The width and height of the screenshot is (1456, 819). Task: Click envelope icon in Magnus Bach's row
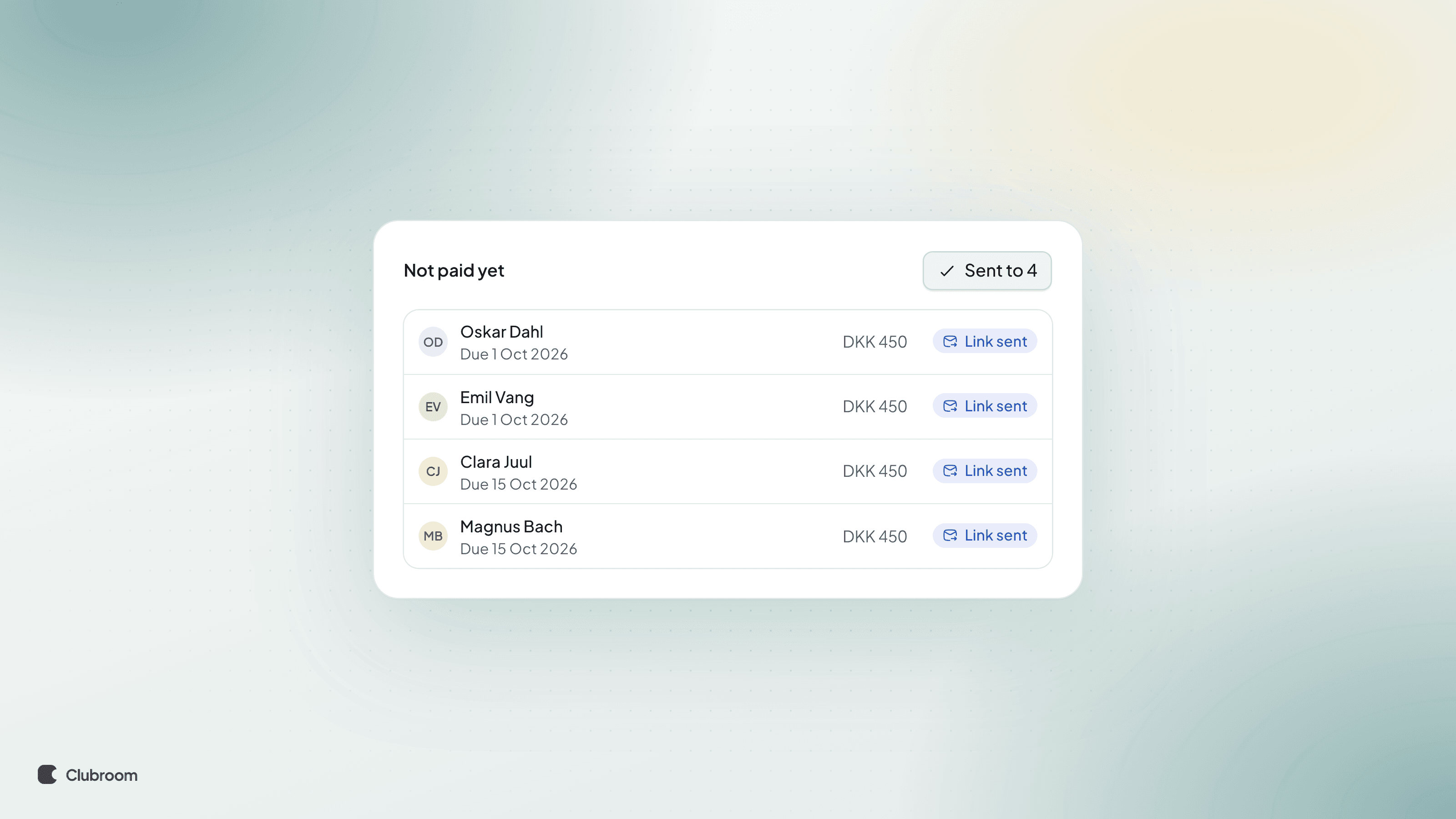(950, 535)
